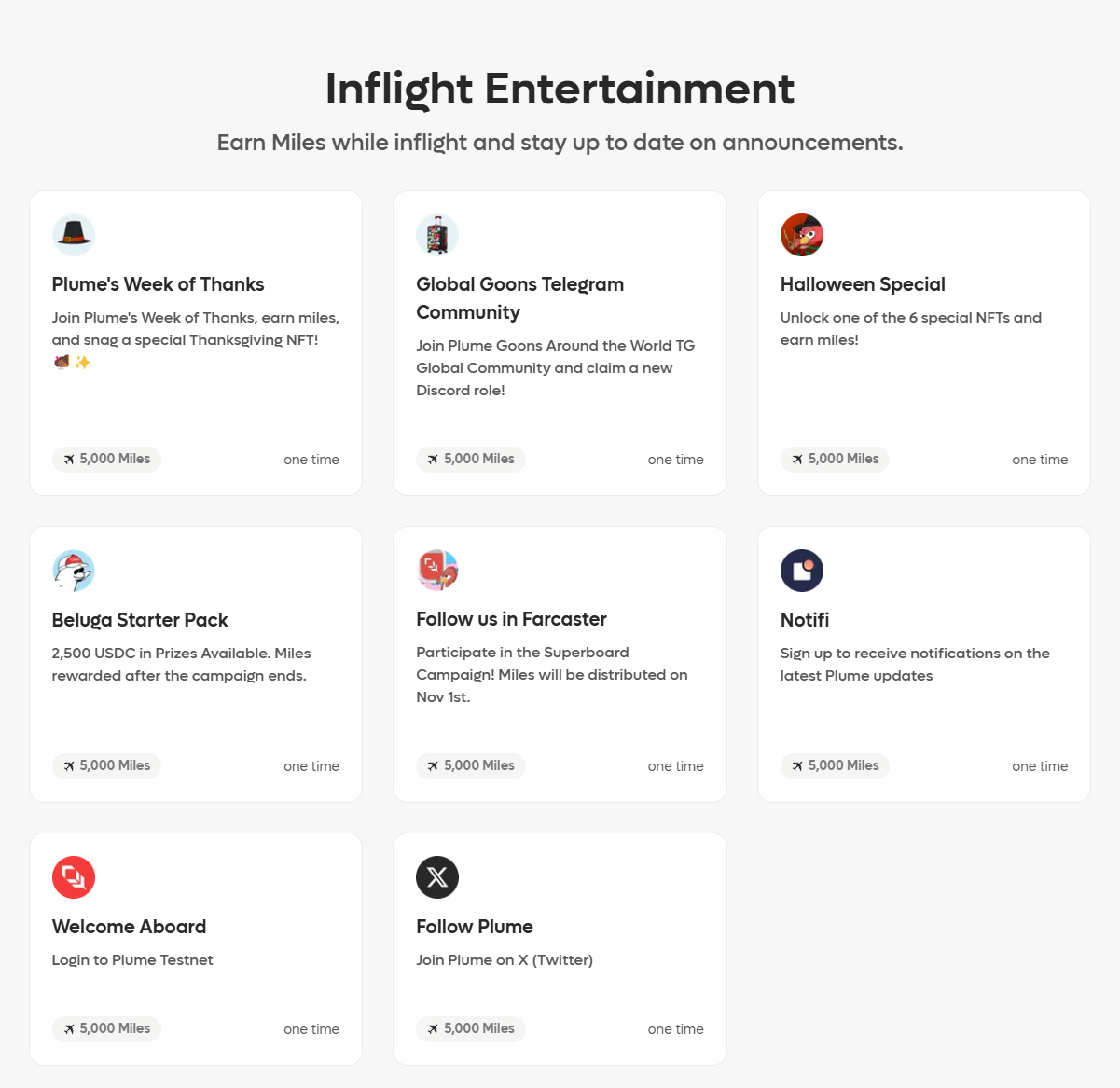Click the suitcase icon for Global Goons Telegram
This screenshot has height=1088, width=1120.
tap(437, 235)
